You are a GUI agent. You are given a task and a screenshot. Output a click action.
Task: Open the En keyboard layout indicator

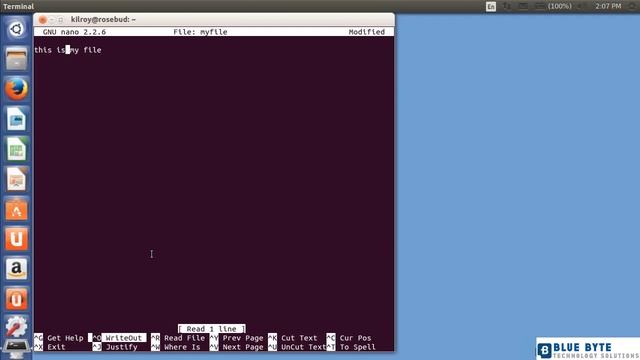point(491,6)
